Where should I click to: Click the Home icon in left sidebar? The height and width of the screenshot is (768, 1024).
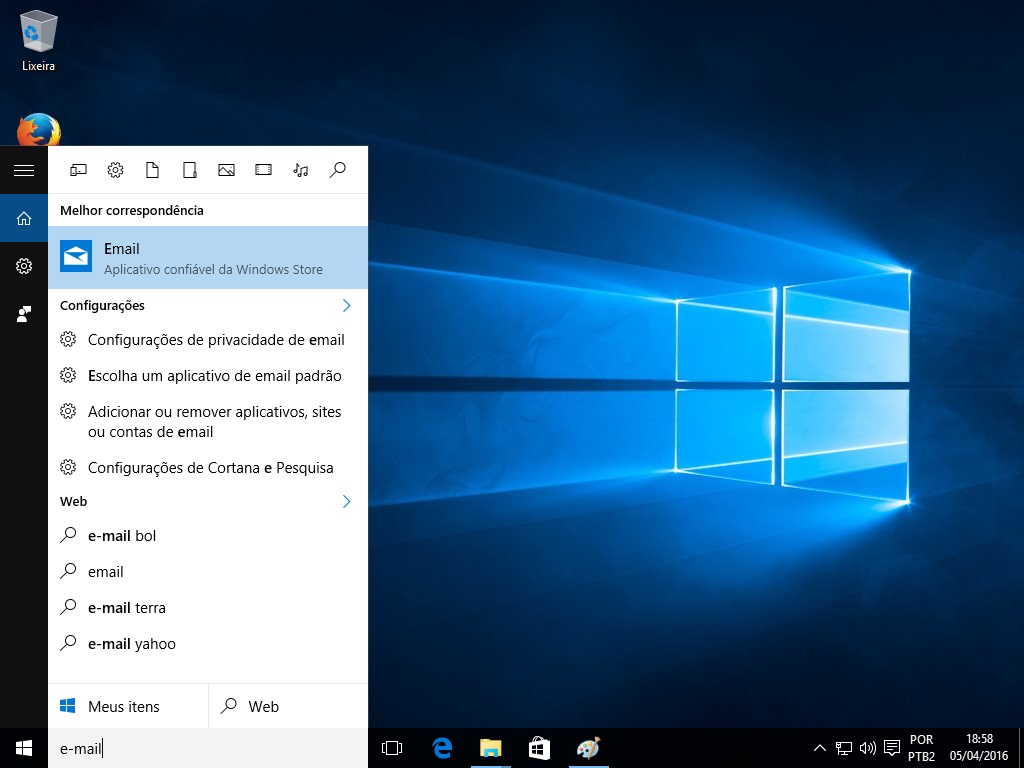24,218
